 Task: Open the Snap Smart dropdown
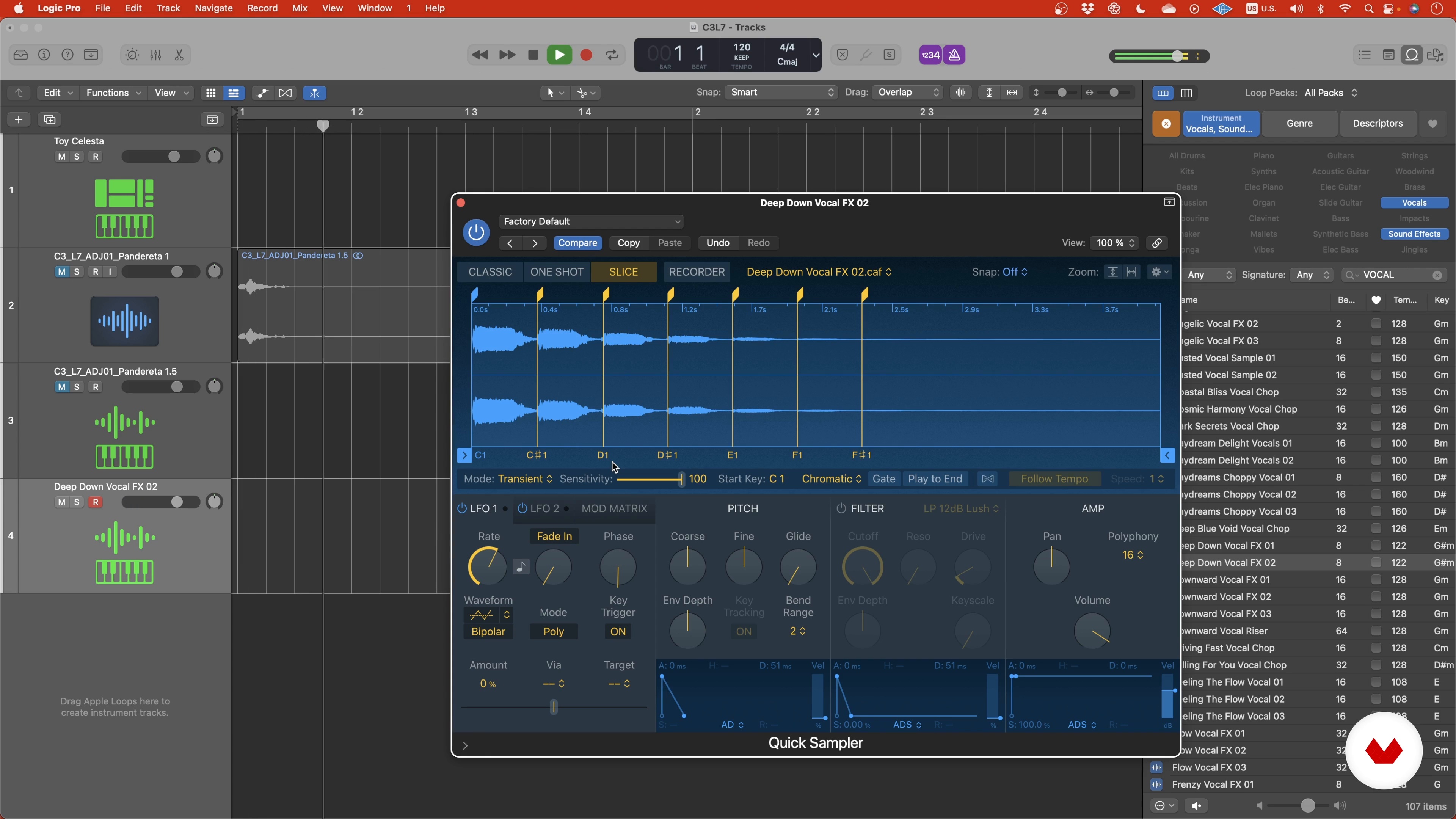coord(781,93)
